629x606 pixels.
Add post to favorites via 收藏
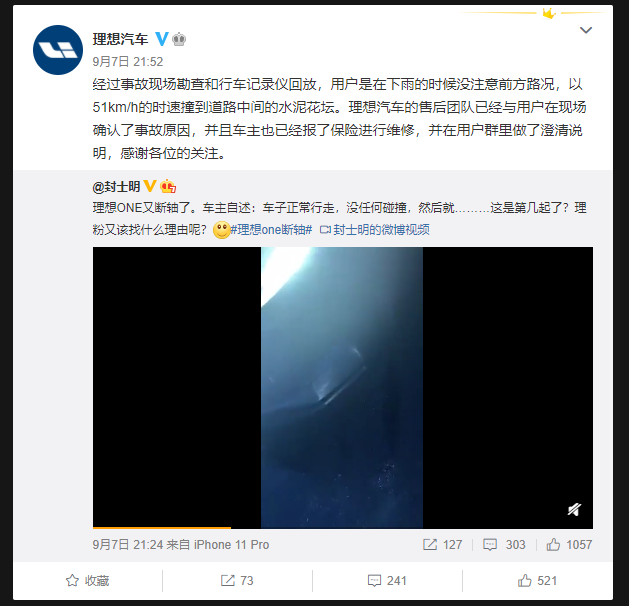87,580
